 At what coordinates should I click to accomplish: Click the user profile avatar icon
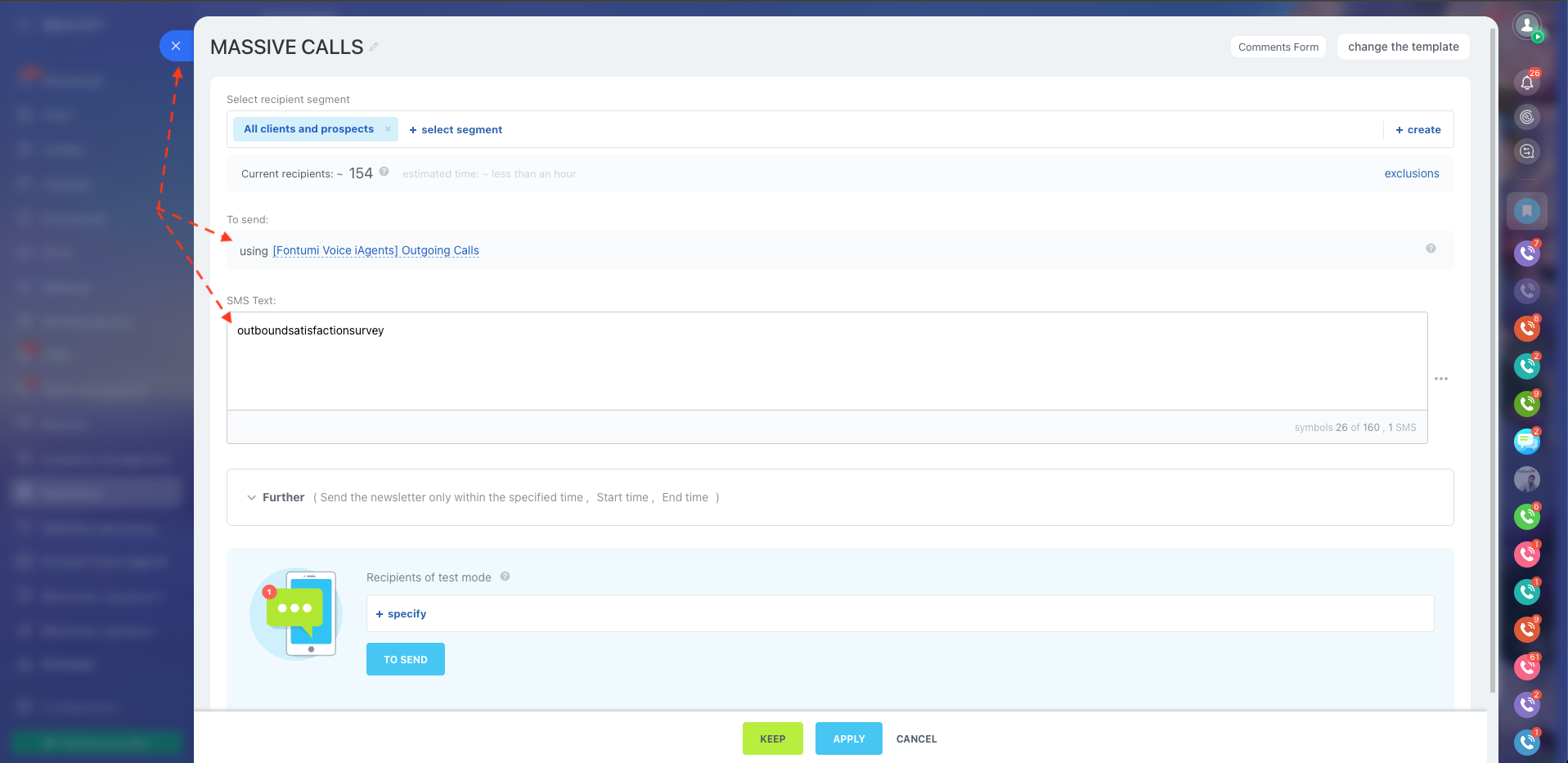click(x=1526, y=26)
